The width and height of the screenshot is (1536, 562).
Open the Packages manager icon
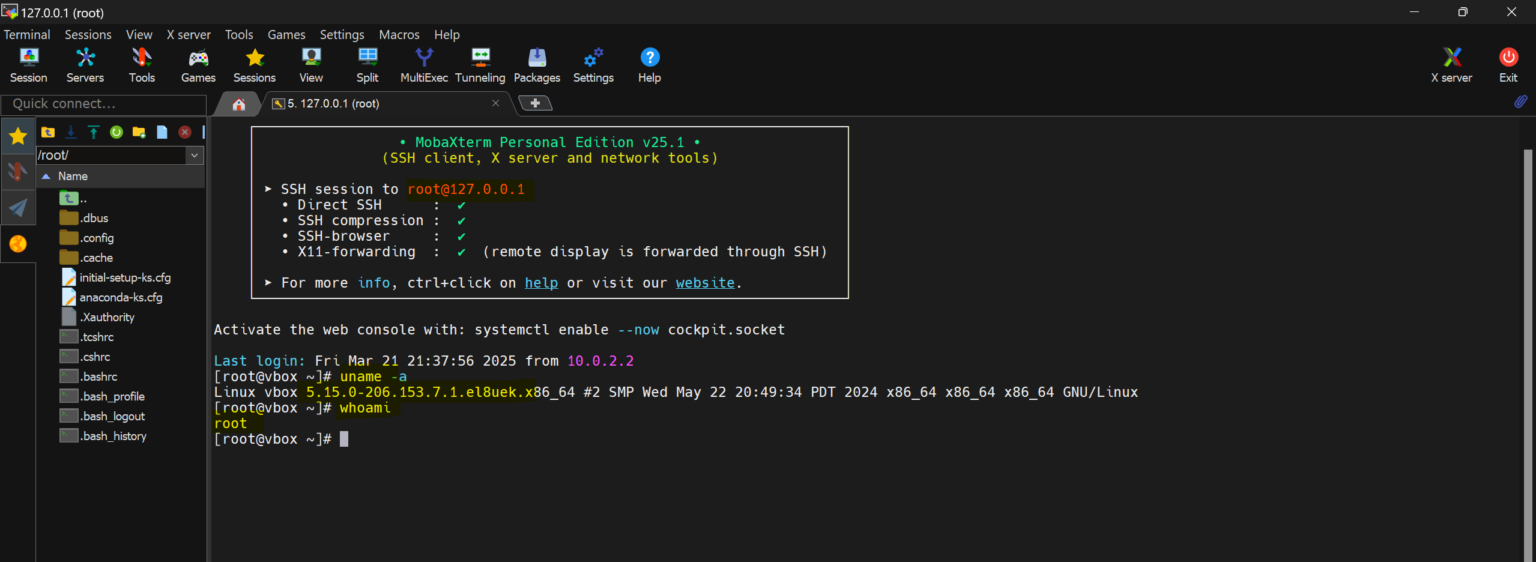pos(537,66)
